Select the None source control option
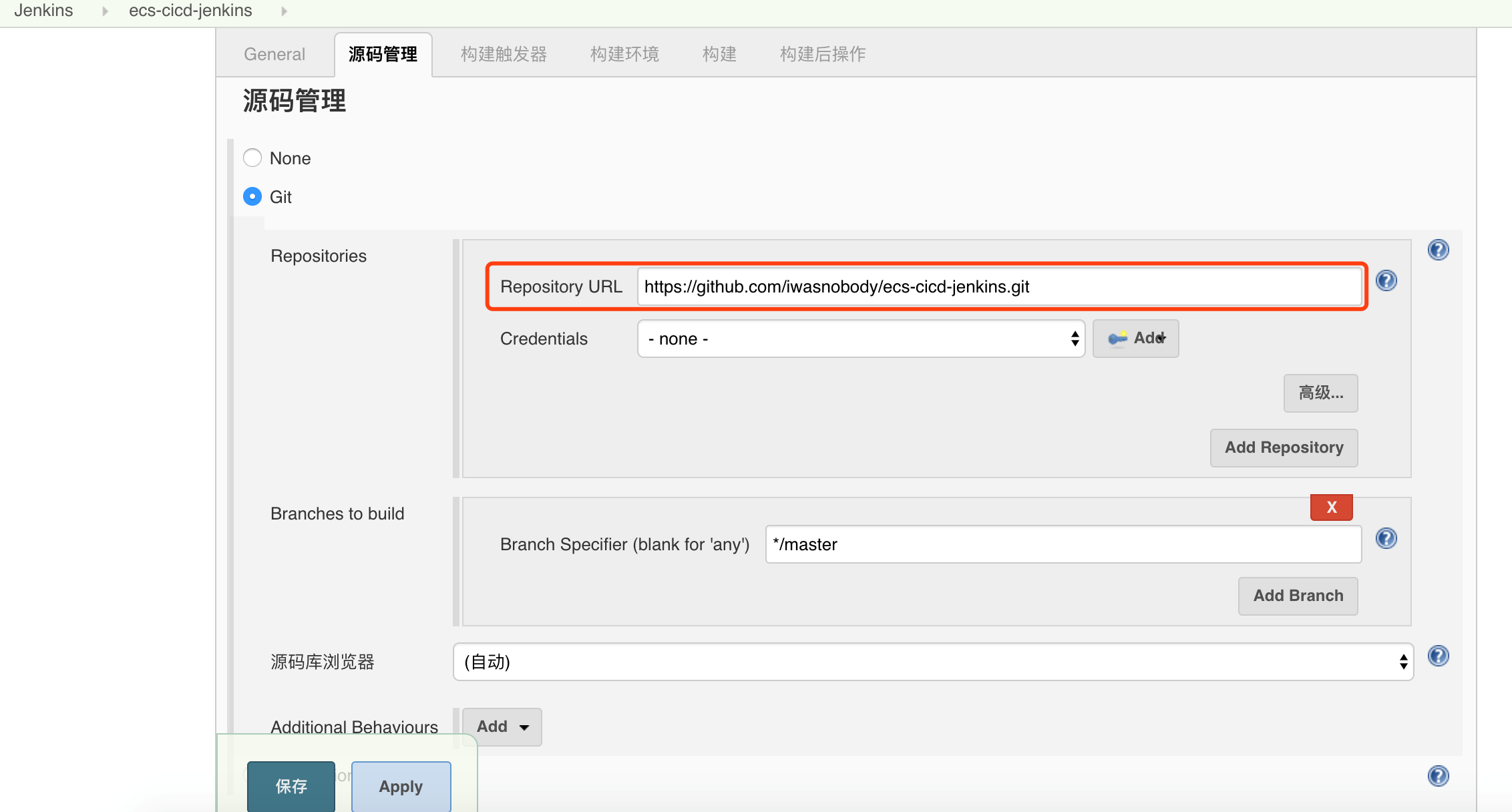 252,158
